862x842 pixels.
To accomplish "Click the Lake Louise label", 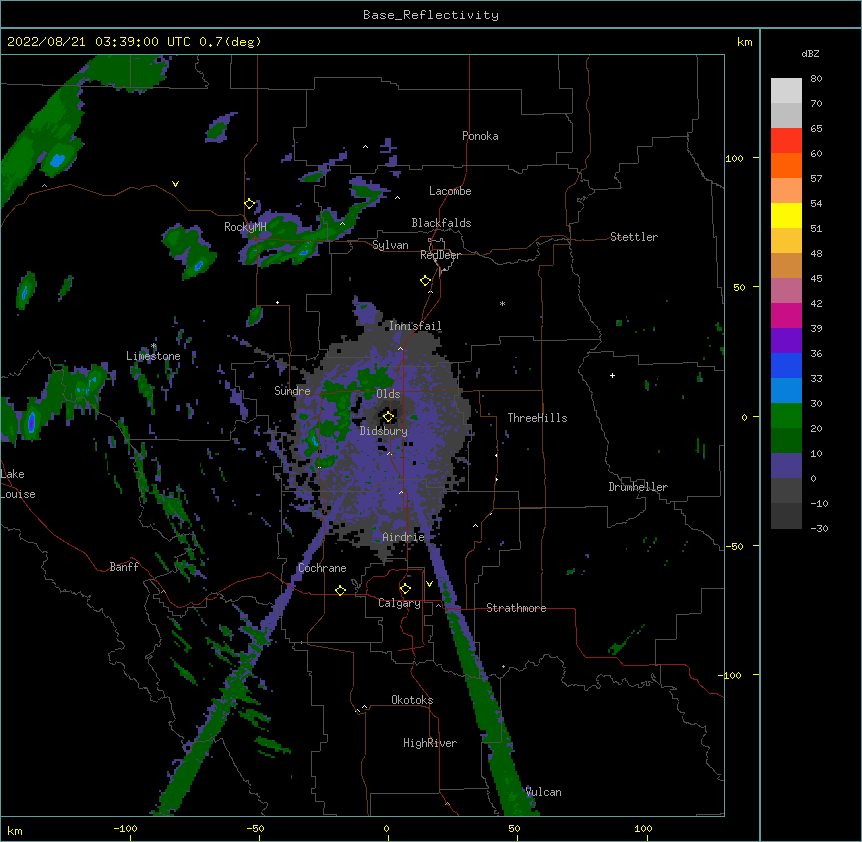I will (x=18, y=484).
